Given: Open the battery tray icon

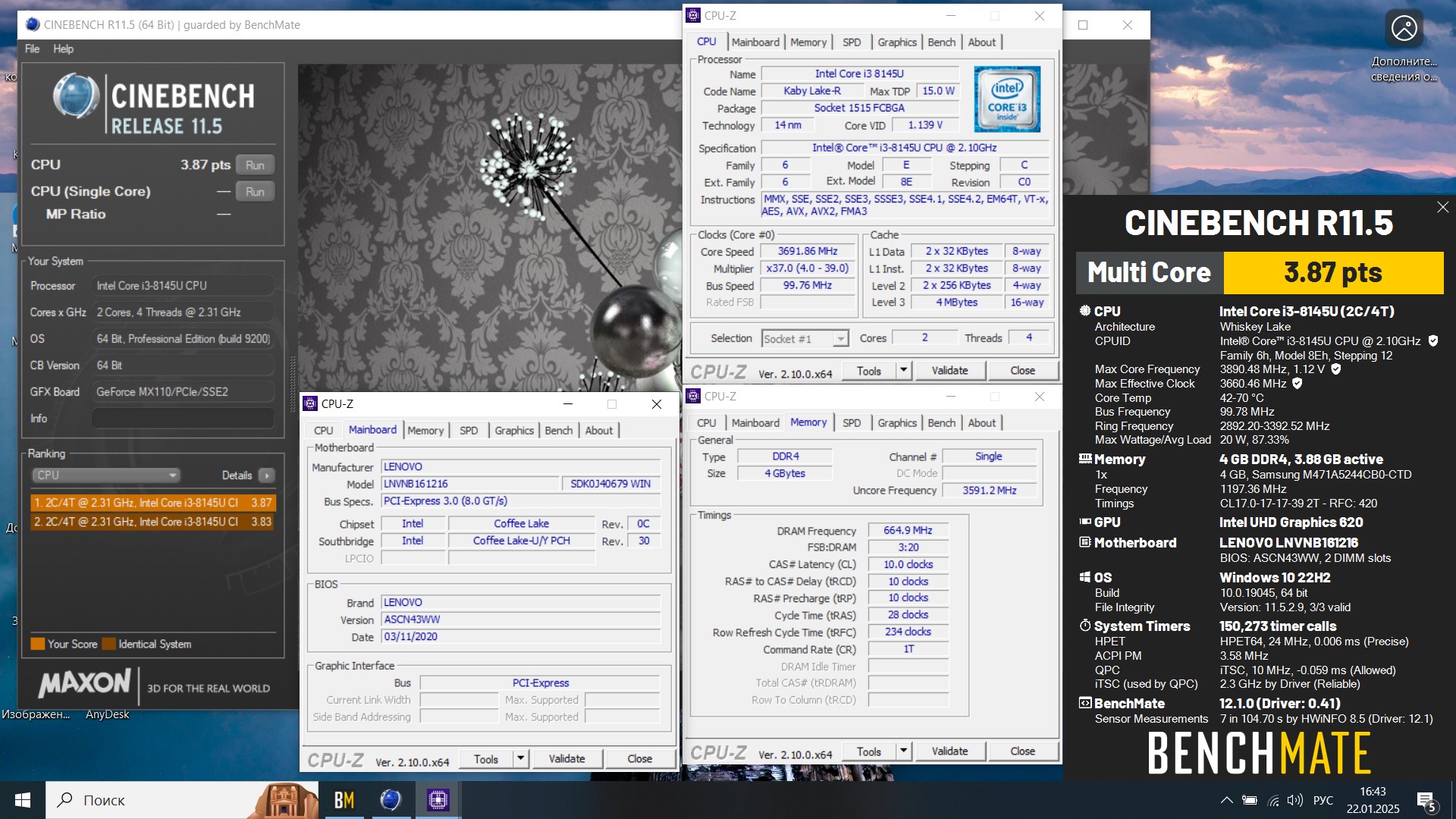Looking at the screenshot, I should point(1250,800).
